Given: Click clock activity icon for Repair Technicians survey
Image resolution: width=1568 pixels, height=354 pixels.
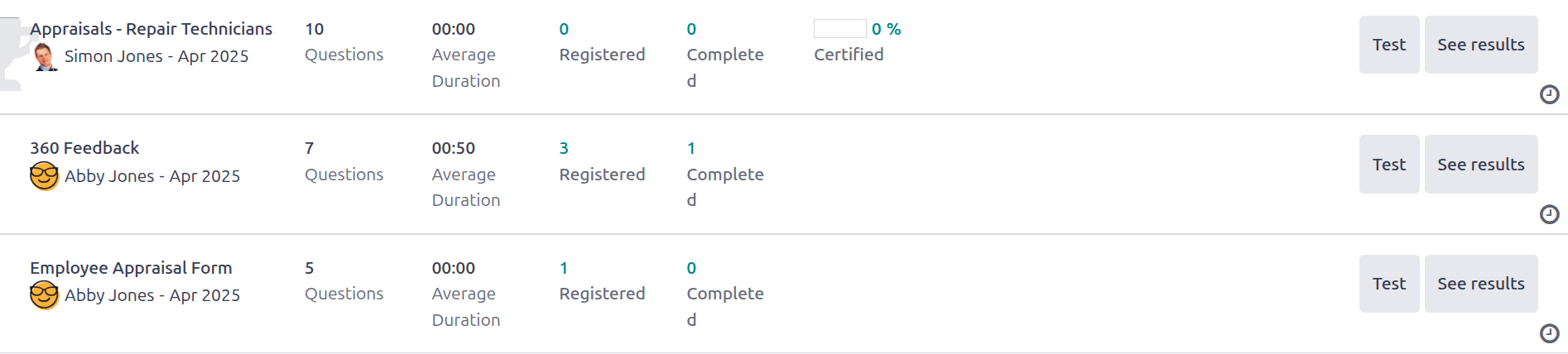Looking at the screenshot, I should 1549,94.
